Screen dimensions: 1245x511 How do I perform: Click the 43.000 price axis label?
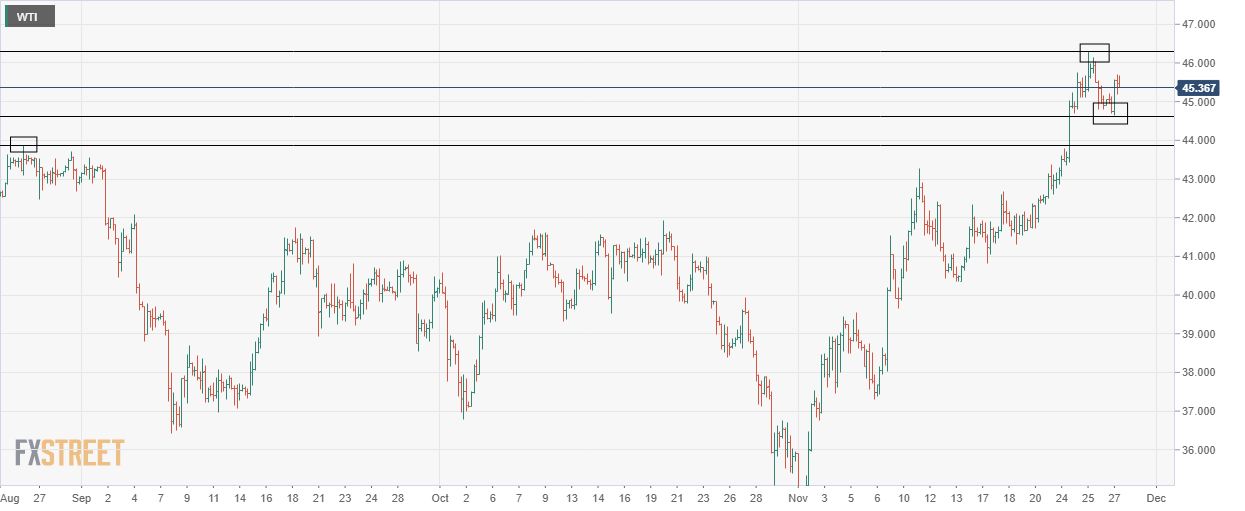click(x=1199, y=180)
